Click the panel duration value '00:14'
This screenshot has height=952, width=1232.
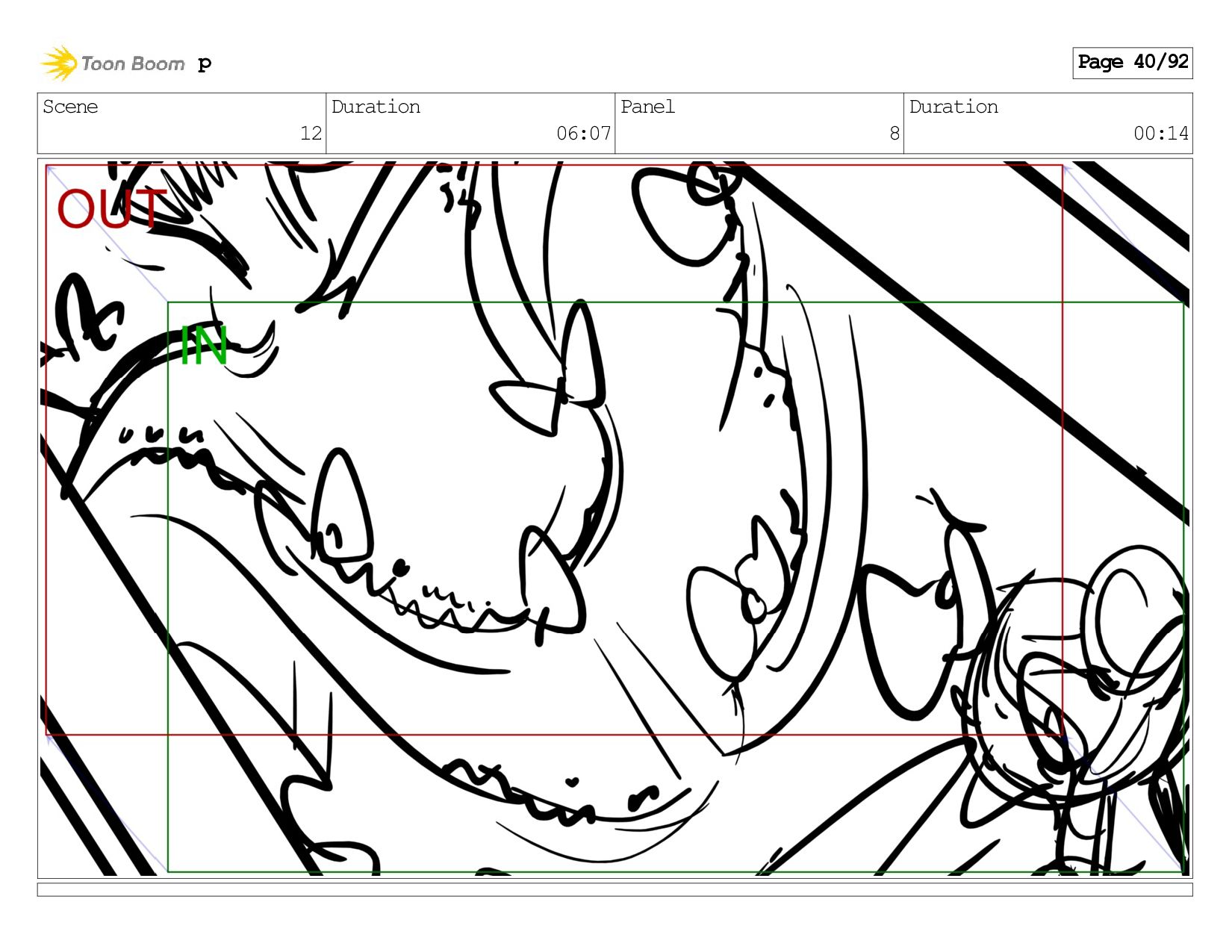(1161, 134)
